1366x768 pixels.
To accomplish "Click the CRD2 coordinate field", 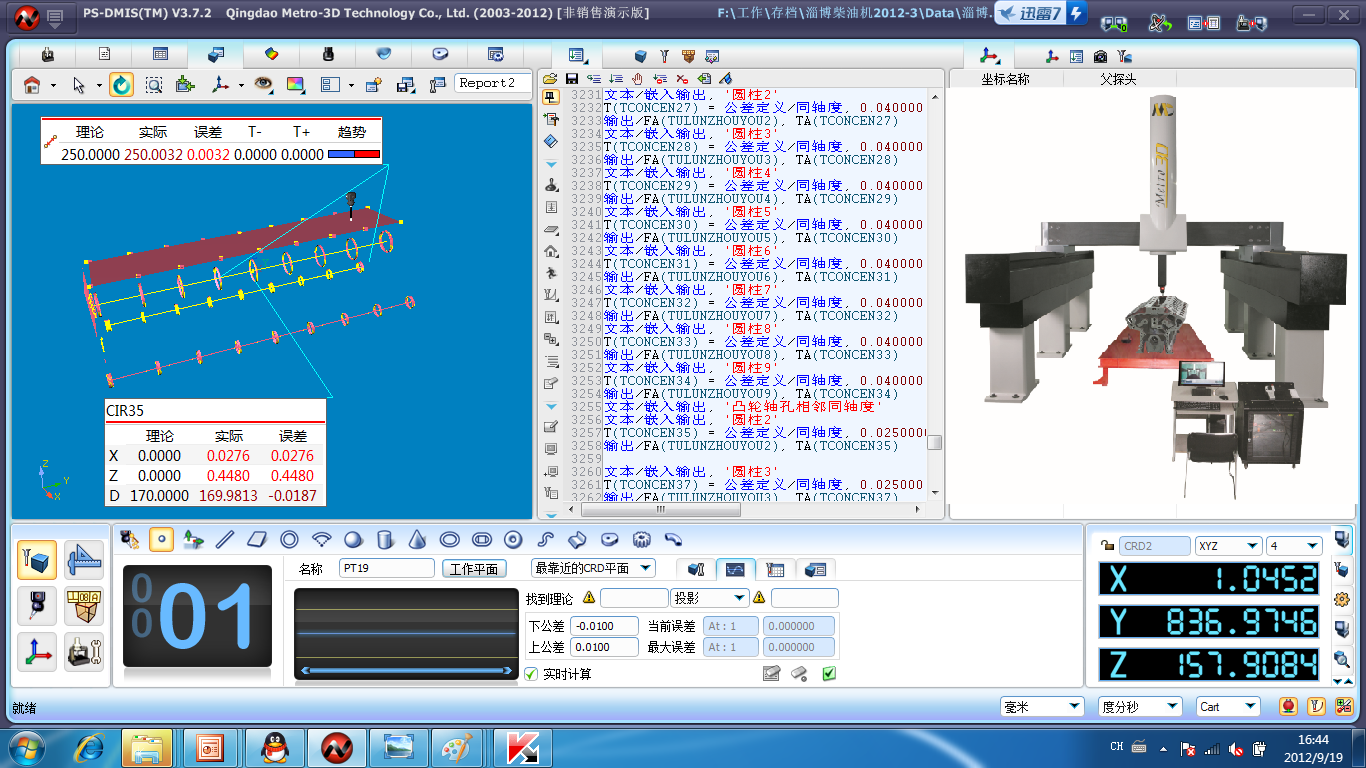I will click(1155, 546).
